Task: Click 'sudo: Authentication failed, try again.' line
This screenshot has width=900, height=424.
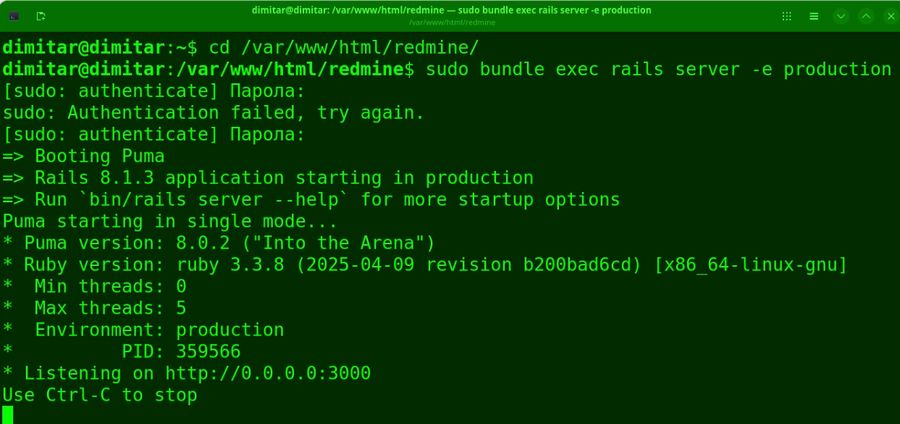Action: (x=214, y=112)
